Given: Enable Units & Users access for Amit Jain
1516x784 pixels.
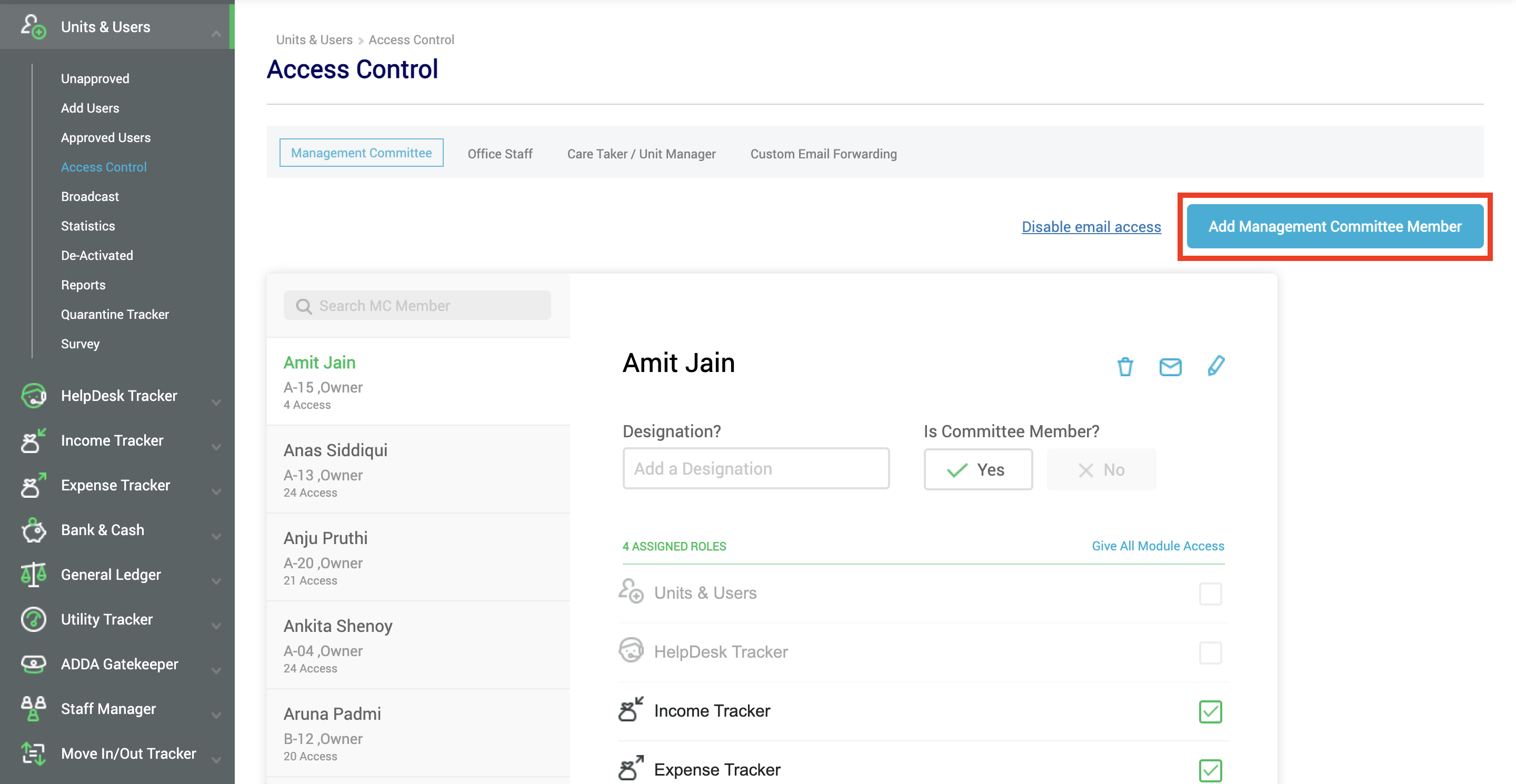Looking at the screenshot, I should pos(1211,594).
